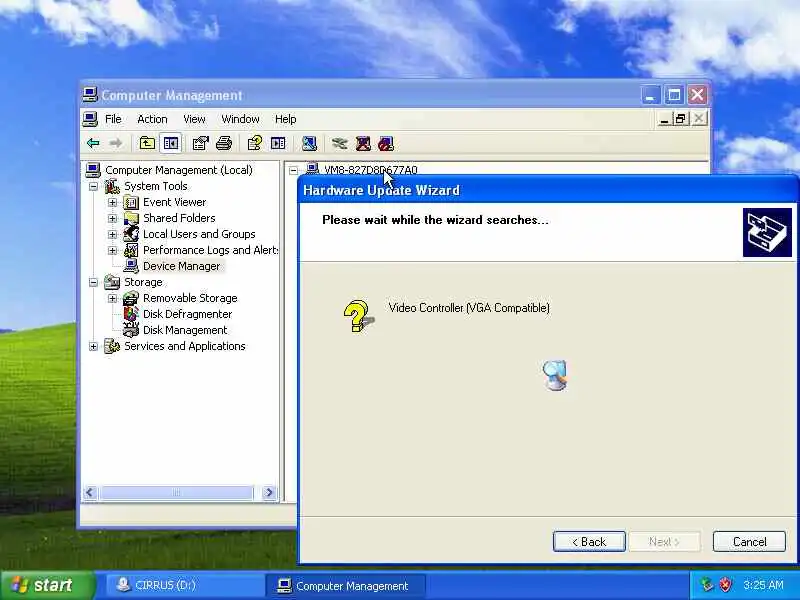The width and height of the screenshot is (800, 600).
Task: Click the Performance Logs and Alerts icon
Action: coord(131,250)
